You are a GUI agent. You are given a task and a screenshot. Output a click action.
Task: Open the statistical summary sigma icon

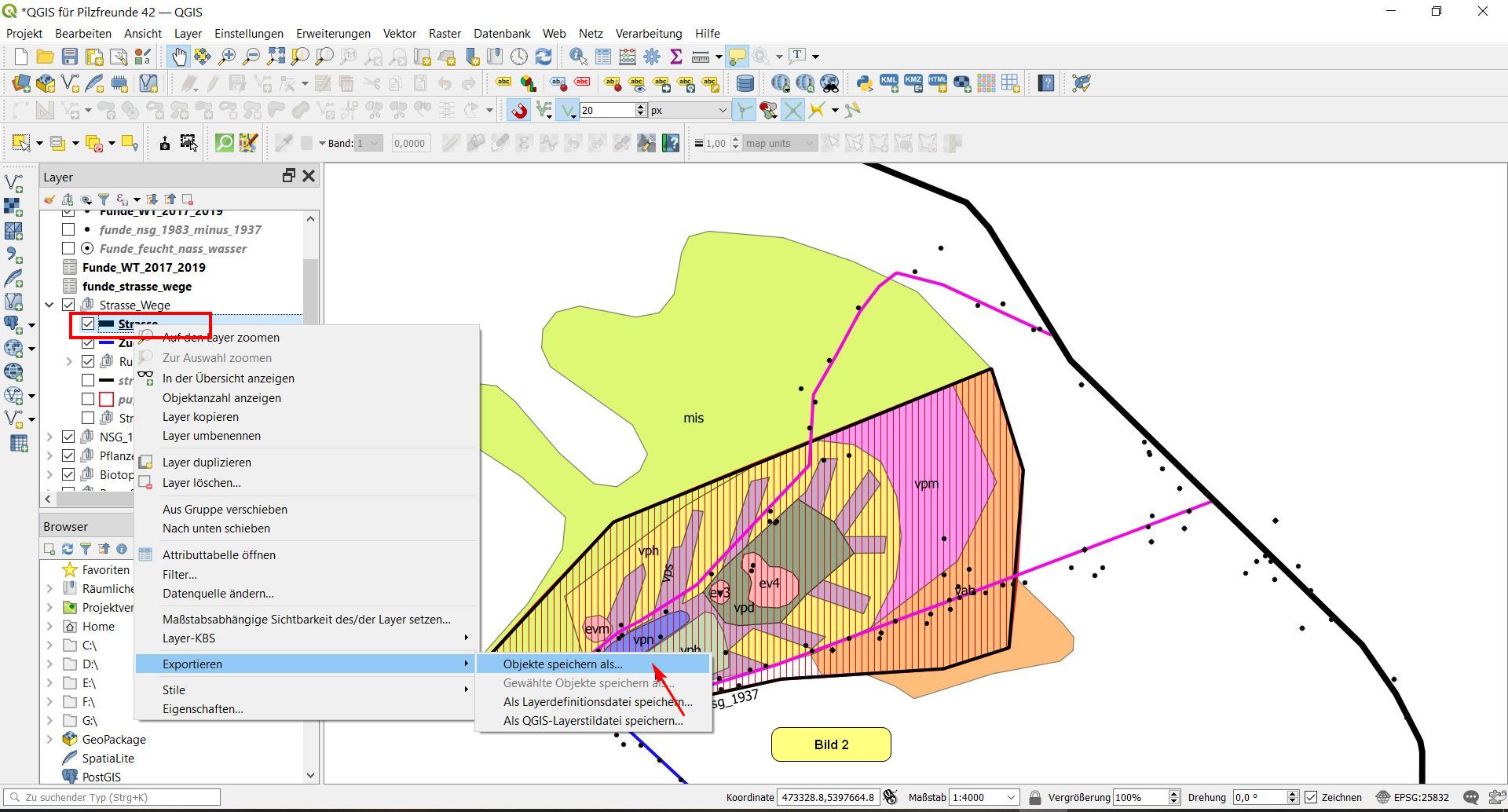click(x=675, y=57)
